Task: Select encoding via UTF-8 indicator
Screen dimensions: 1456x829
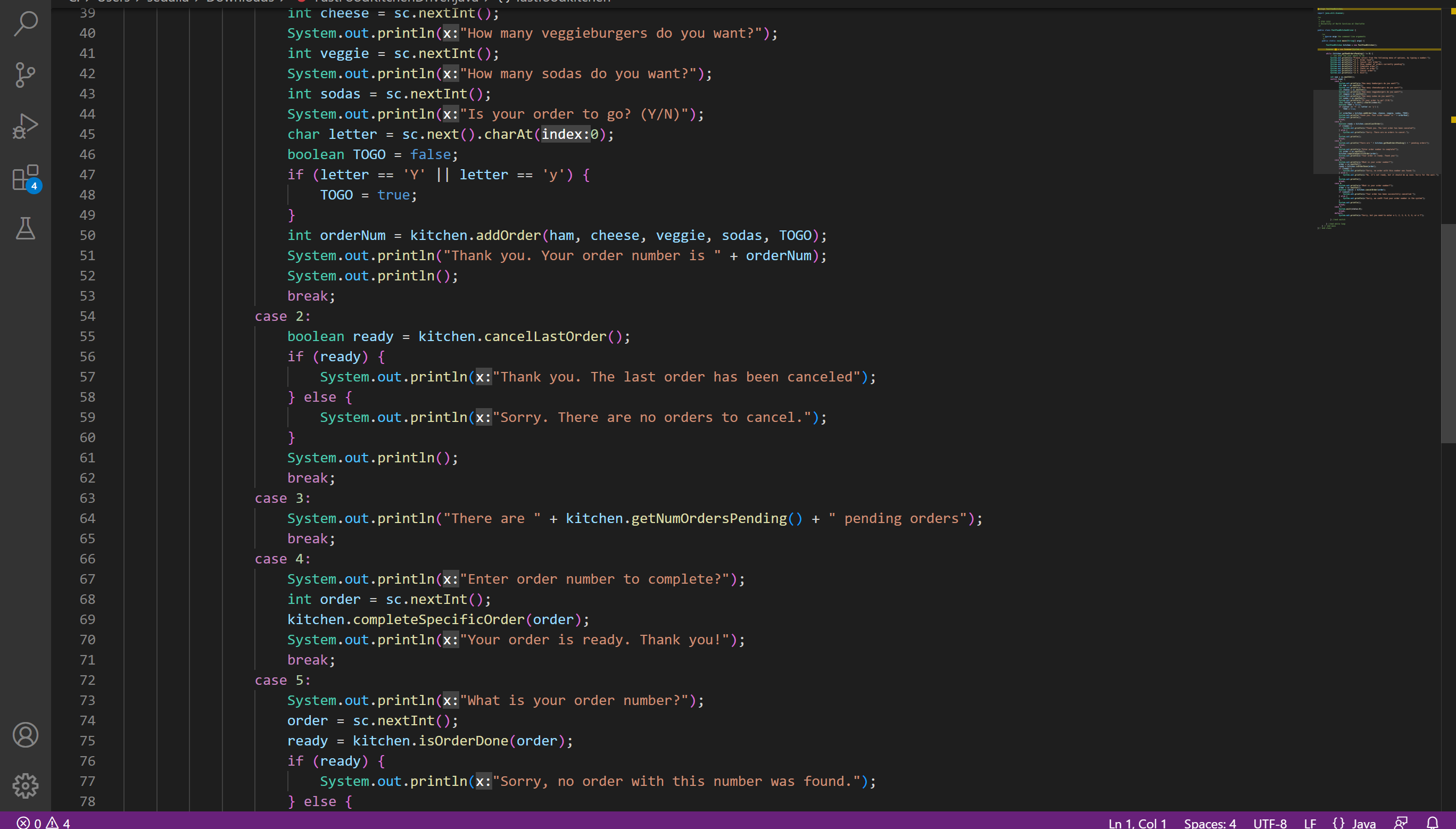Action: pos(1269,823)
